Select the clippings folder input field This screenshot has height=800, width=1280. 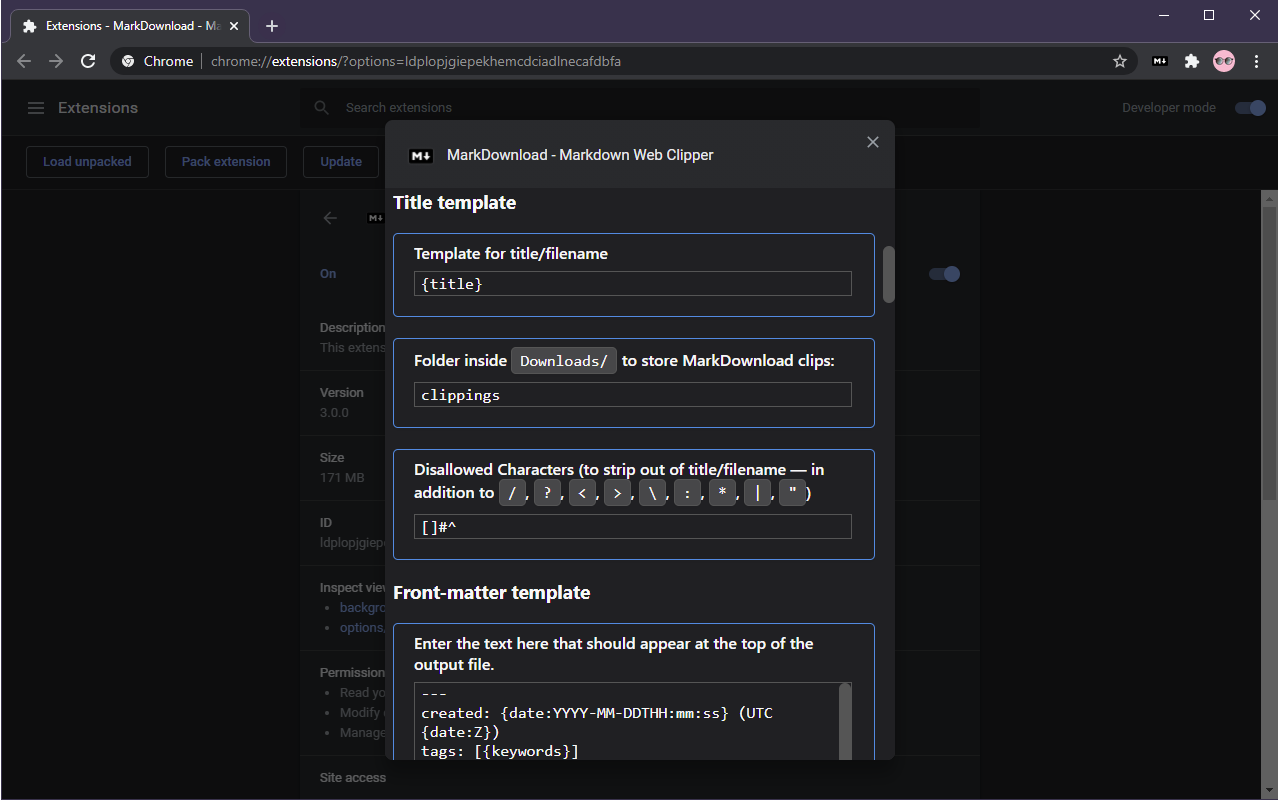(632, 394)
